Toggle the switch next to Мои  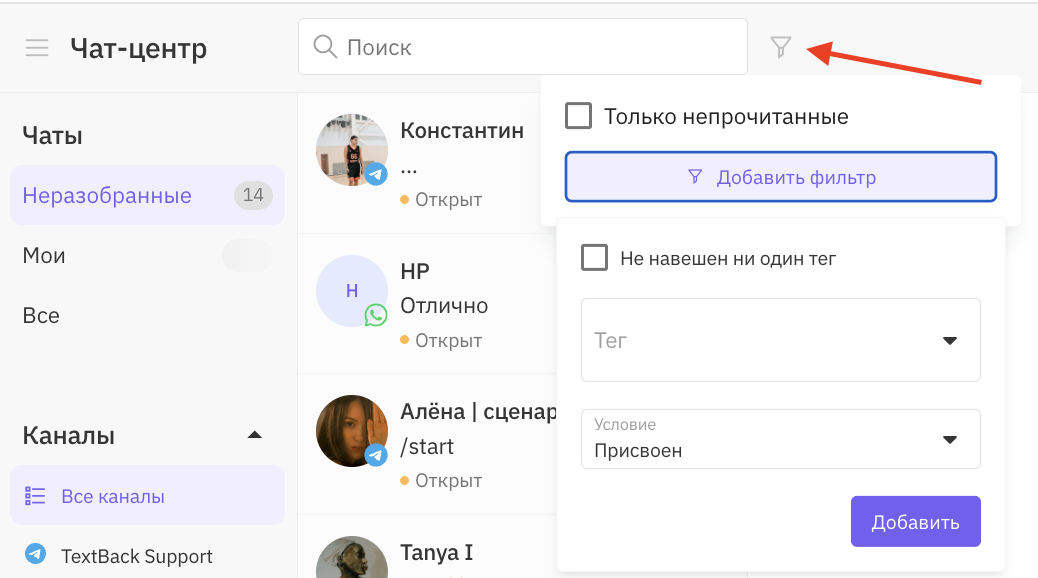point(247,256)
